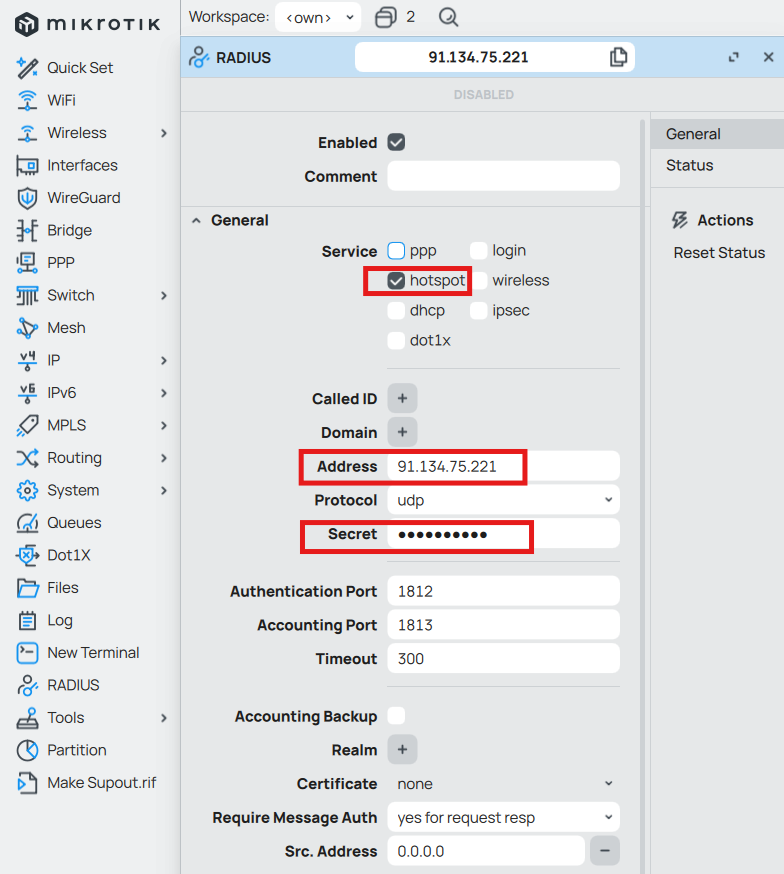Click Reset Status action
The width and height of the screenshot is (784, 874).
coord(719,253)
